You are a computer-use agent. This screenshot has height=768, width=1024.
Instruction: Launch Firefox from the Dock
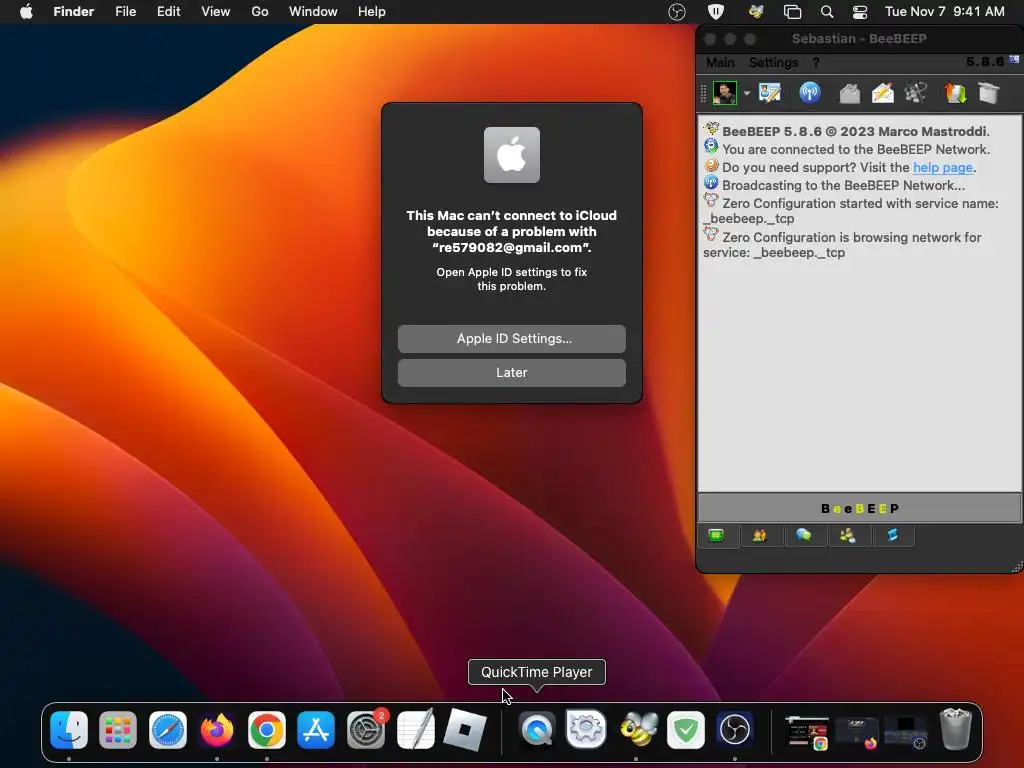[217, 729]
